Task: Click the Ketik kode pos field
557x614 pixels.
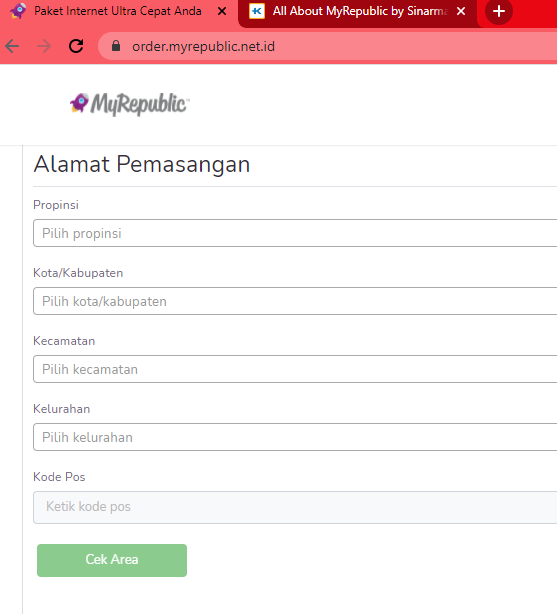Action: [295, 507]
